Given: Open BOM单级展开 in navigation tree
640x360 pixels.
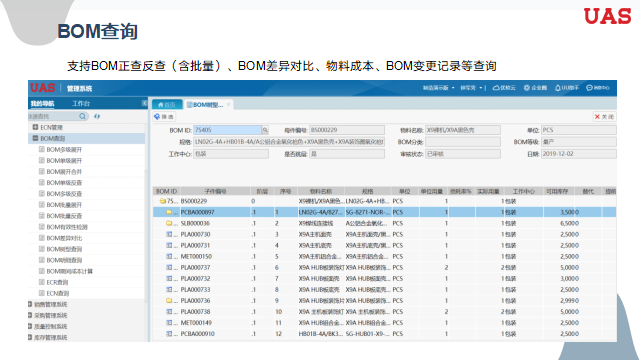Looking at the screenshot, I should (x=64, y=160).
